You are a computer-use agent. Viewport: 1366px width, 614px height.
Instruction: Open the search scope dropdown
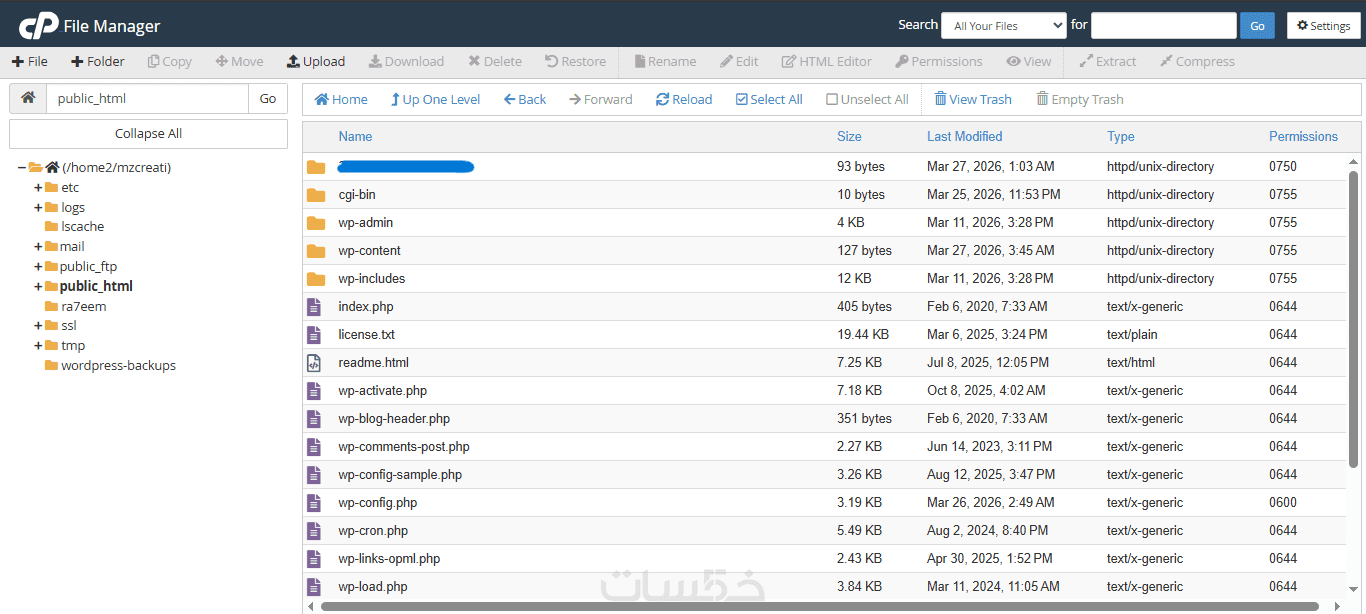(x=1004, y=26)
